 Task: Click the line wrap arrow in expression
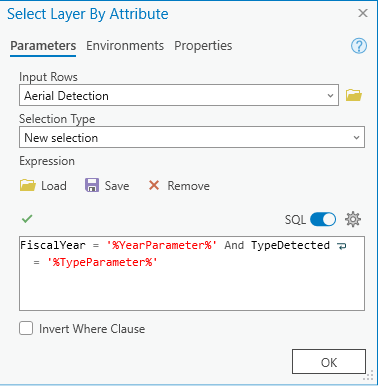coord(342,246)
